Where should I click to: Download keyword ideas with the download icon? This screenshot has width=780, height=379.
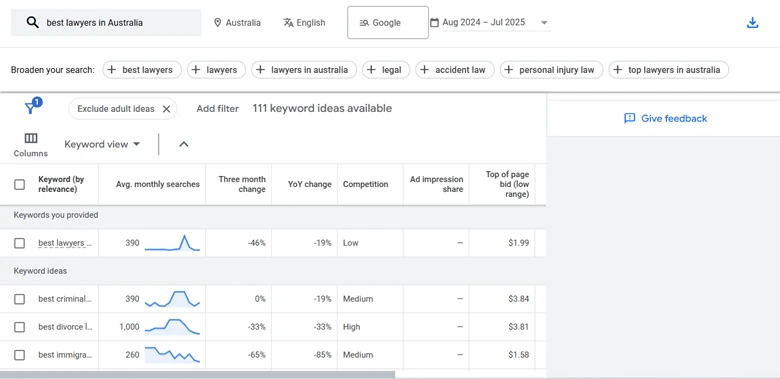(753, 23)
